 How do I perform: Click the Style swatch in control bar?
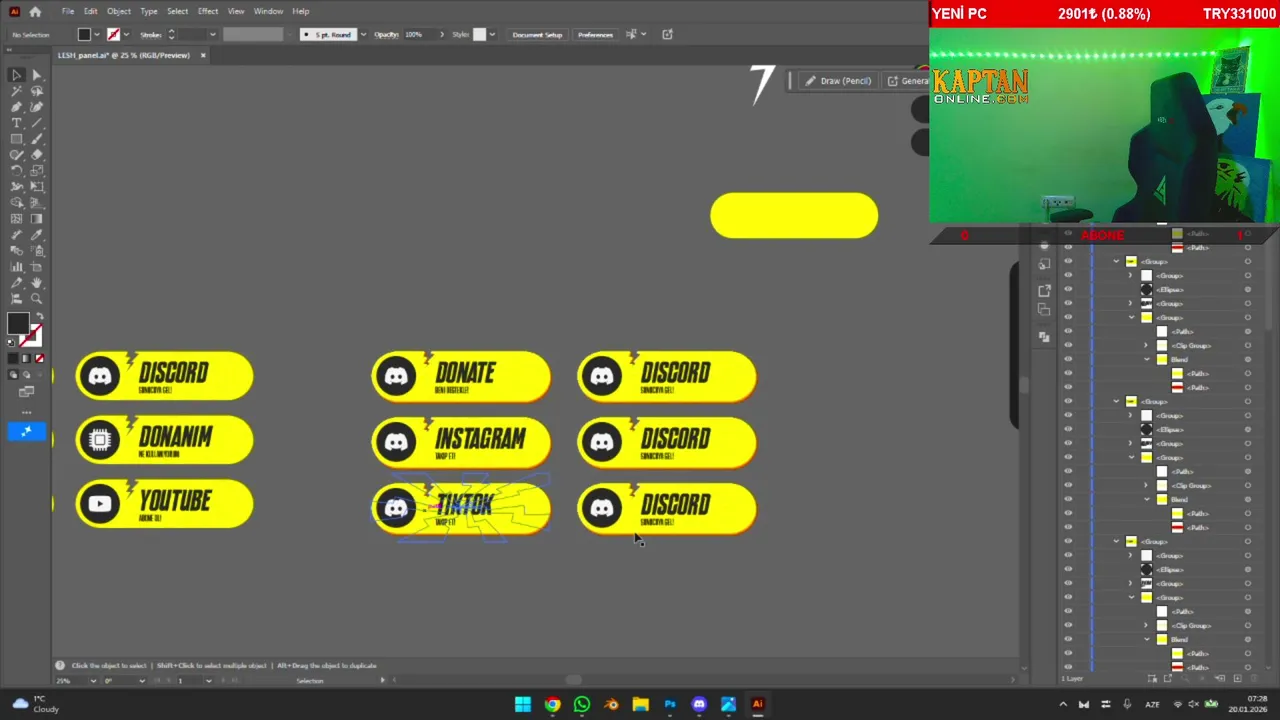pos(479,34)
